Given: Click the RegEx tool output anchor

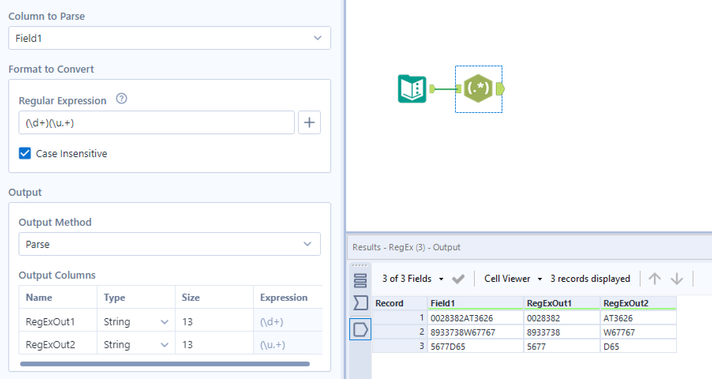Looking at the screenshot, I should pyautogui.click(x=500, y=89).
